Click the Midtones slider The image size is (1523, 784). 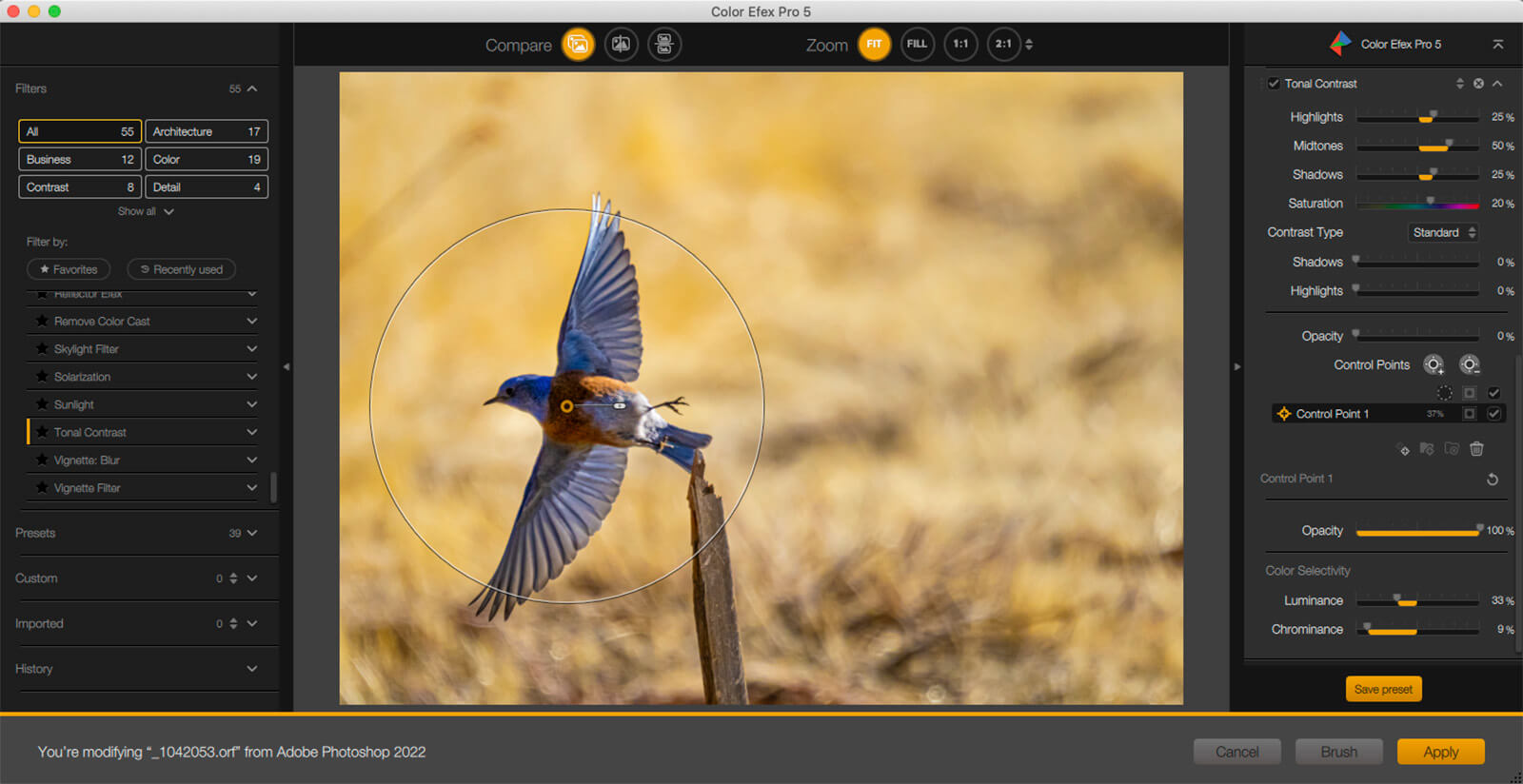point(1417,147)
